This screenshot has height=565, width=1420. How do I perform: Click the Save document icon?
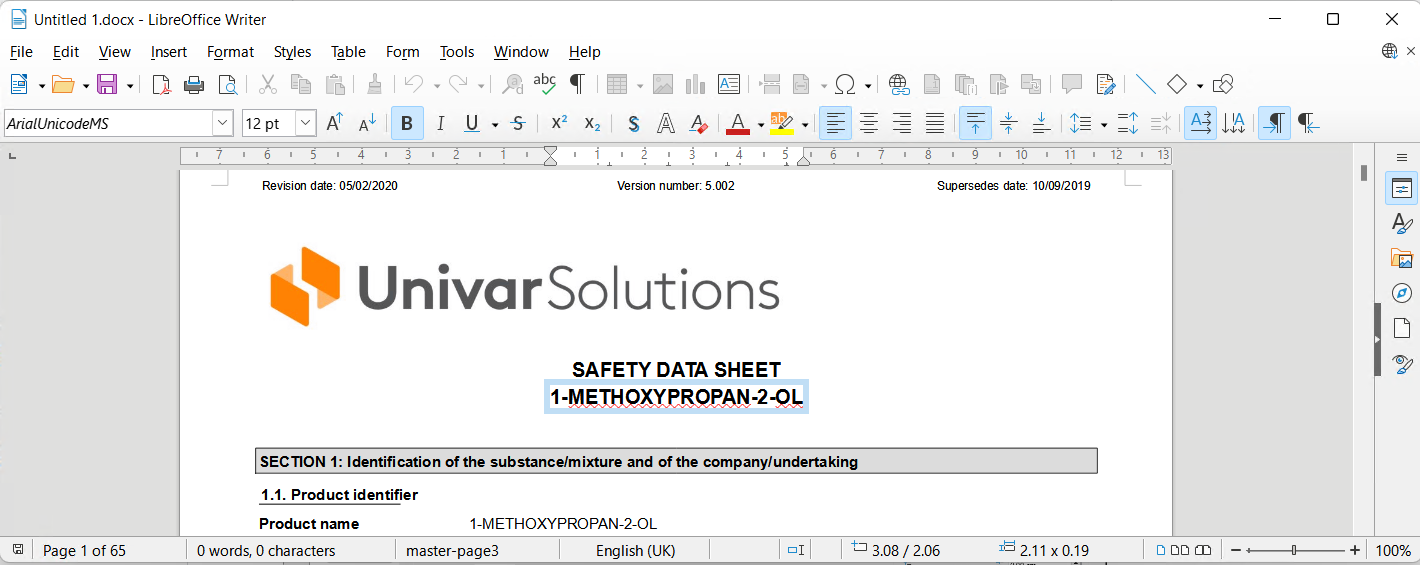107,84
